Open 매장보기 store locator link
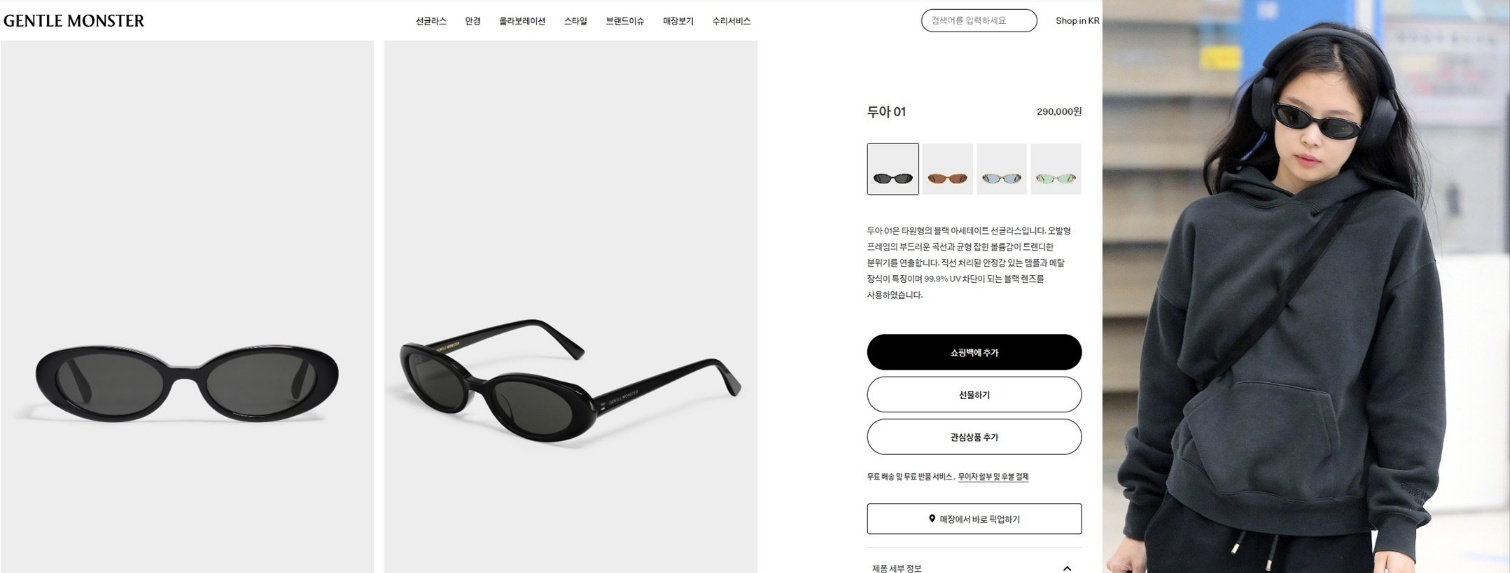Viewport: 1510px width, 573px height. pos(678,21)
